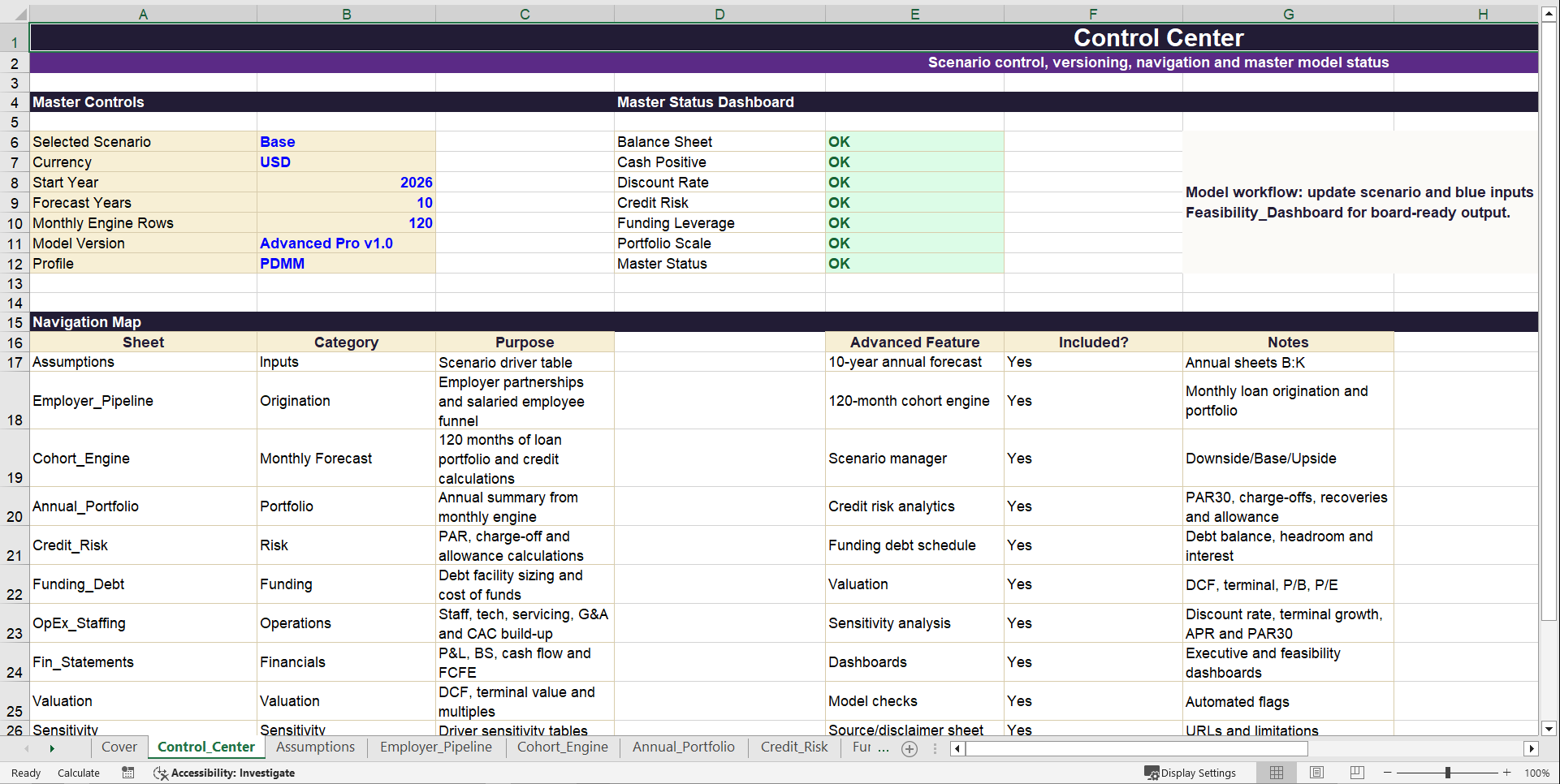Open the Credit_Risk sheet tab

[794, 747]
